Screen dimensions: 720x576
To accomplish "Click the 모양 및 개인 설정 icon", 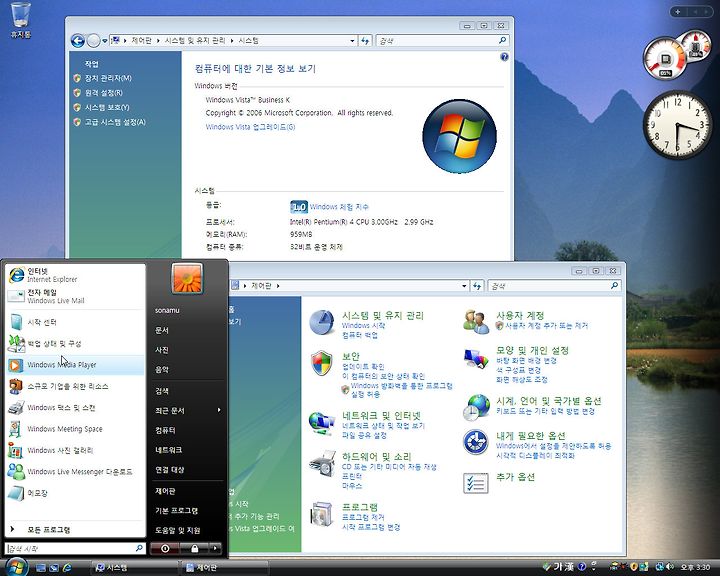I will pyautogui.click(x=476, y=358).
